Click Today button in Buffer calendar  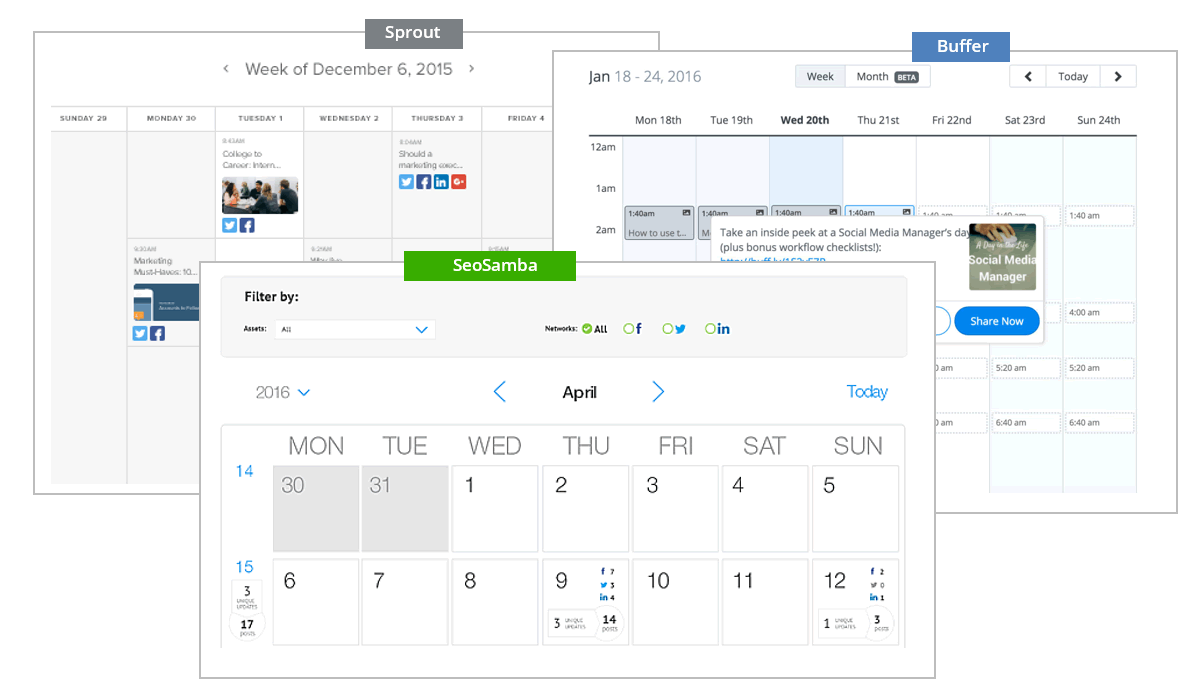(x=1073, y=76)
